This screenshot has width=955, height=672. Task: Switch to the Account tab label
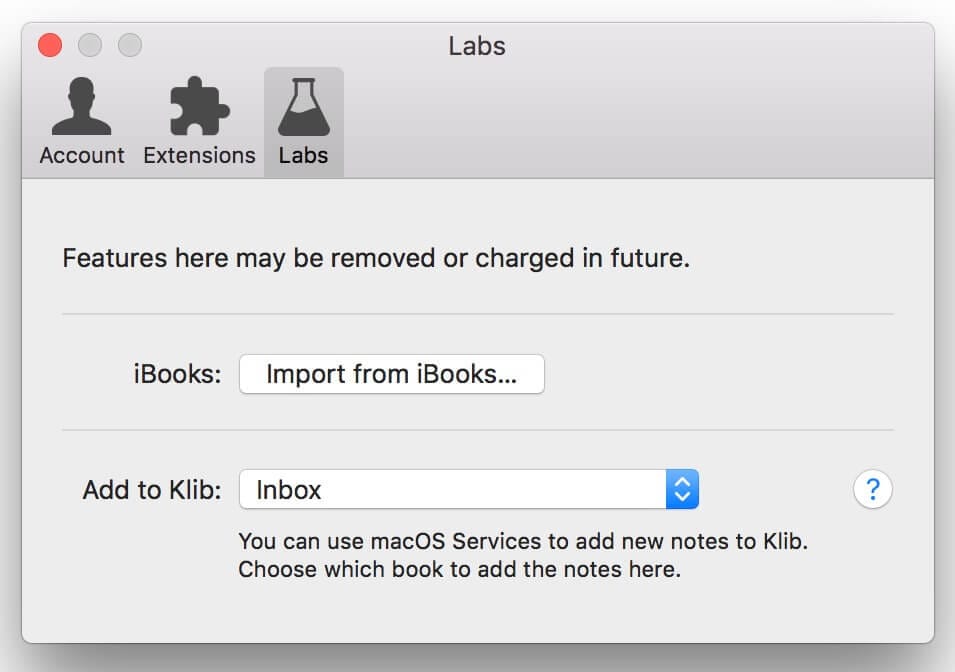point(82,156)
